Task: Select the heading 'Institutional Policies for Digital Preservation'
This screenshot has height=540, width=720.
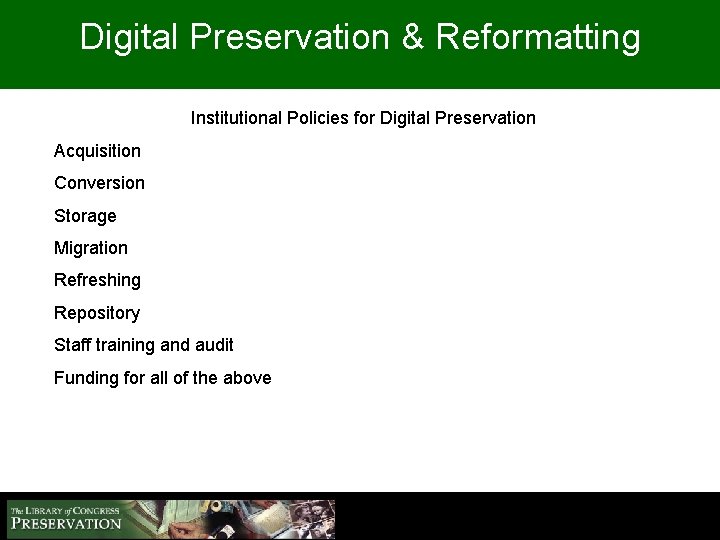Action: 363,118
